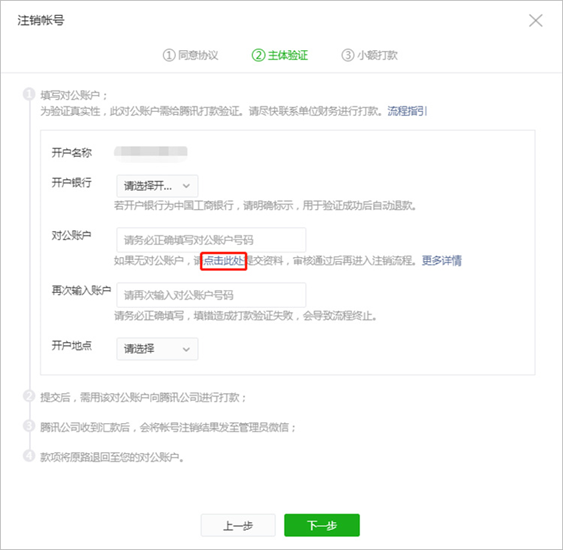Click the 开户银行 dropdown chevron arrow

tap(186, 186)
